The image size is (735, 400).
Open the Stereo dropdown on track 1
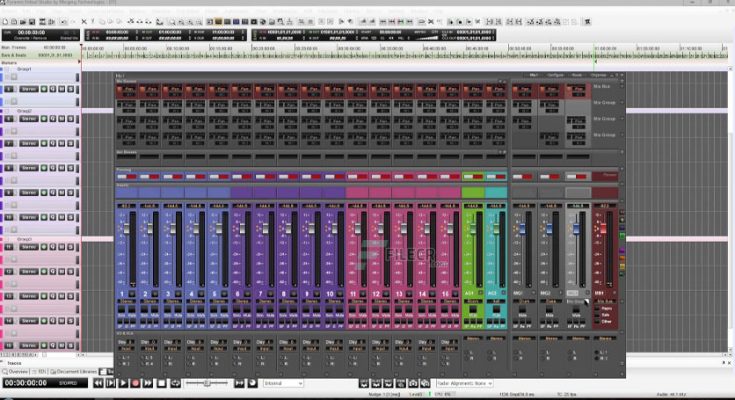click(29, 89)
